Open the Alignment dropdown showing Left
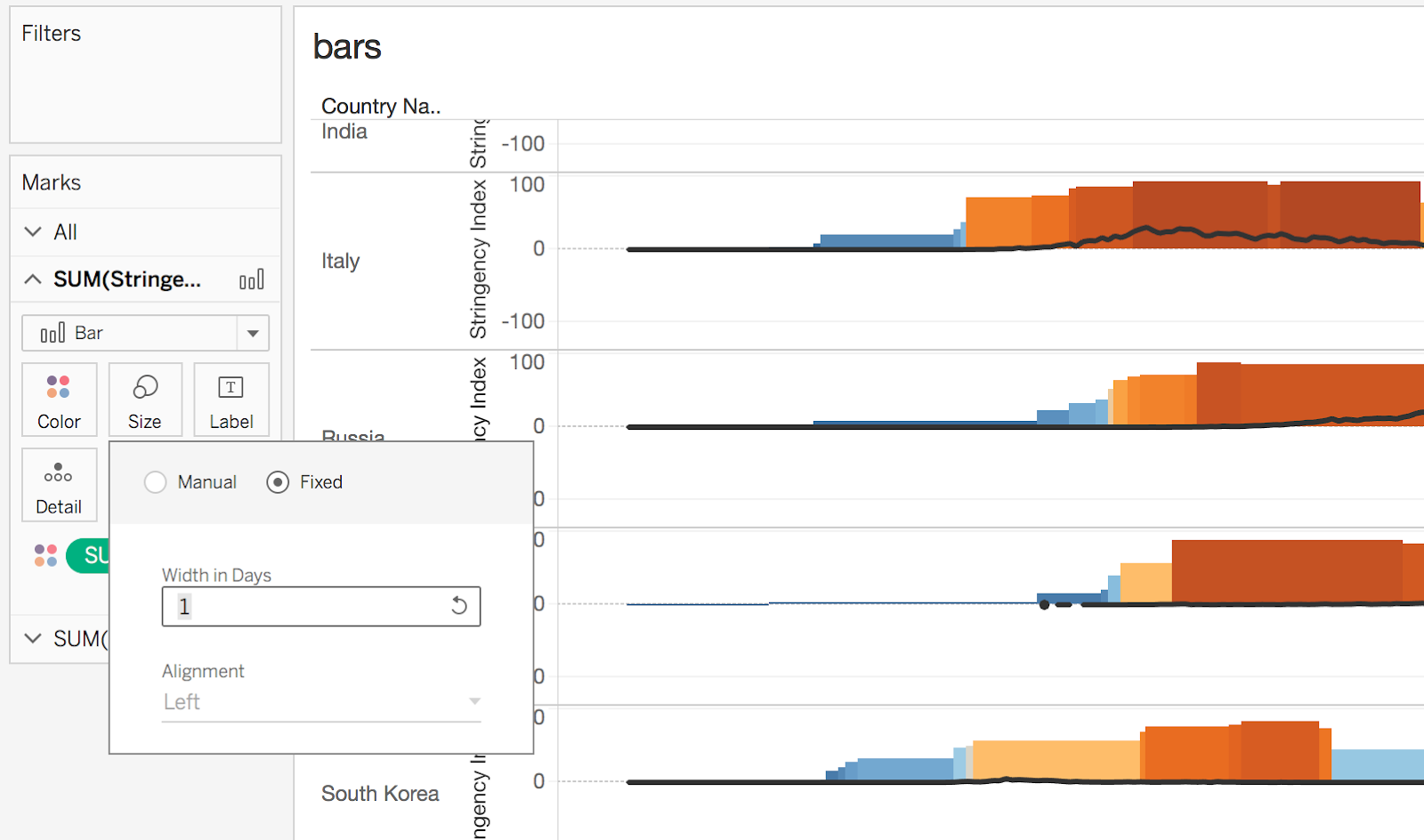Screen dimensions: 1424x840 (321, 702)
